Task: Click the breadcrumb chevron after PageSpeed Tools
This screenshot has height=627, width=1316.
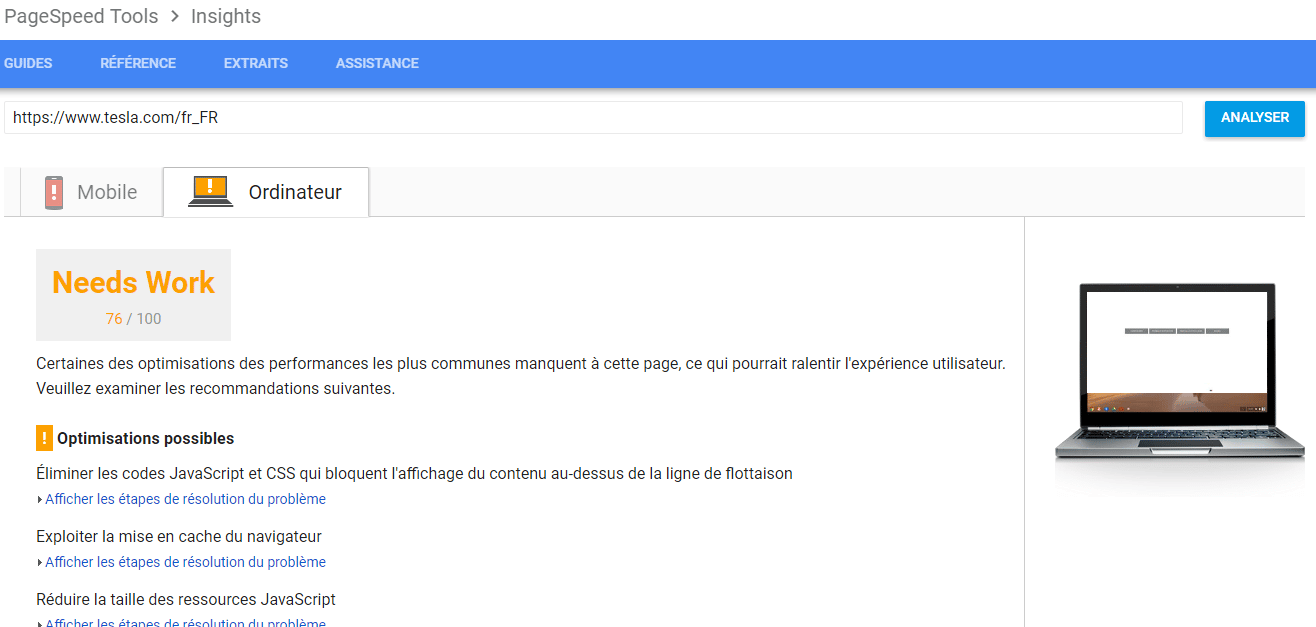Action: 175,16
